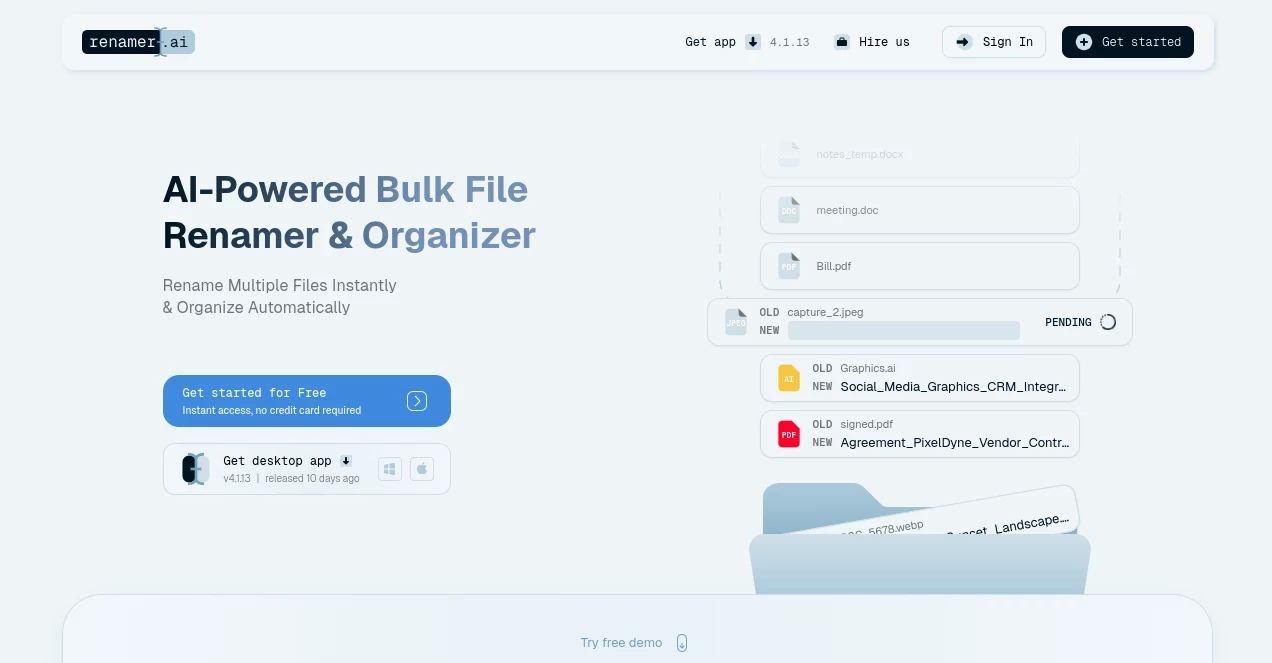Click the download arrow next to Get app

point(753,42)
